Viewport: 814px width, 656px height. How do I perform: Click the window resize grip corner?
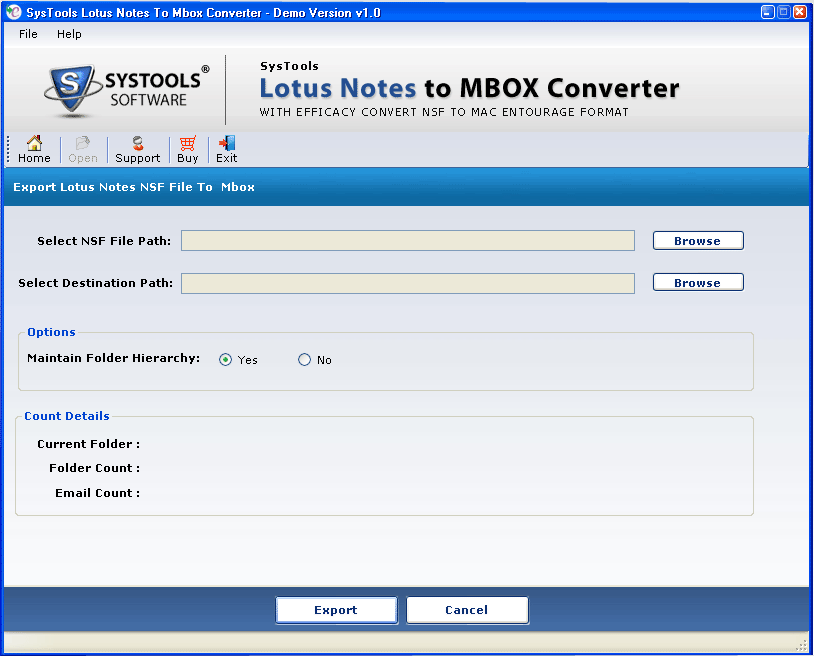pos(801,645)
